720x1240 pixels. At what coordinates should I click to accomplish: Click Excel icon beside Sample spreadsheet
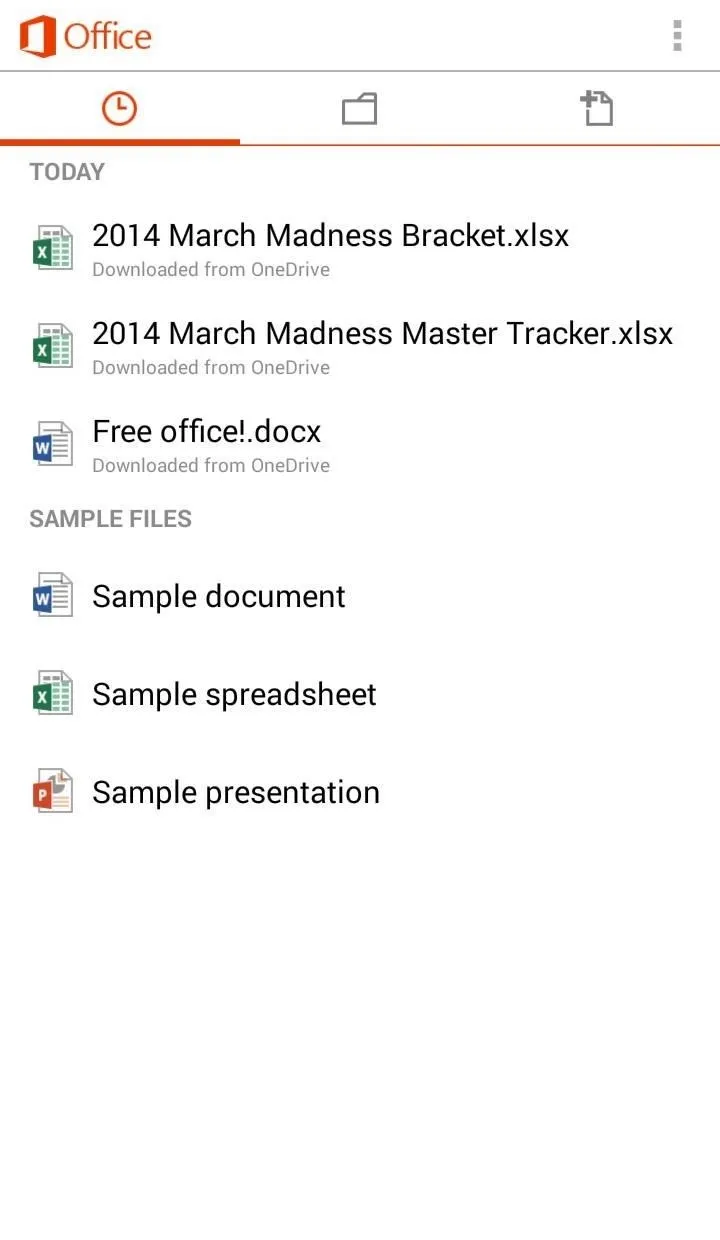[x=52, y=693]
